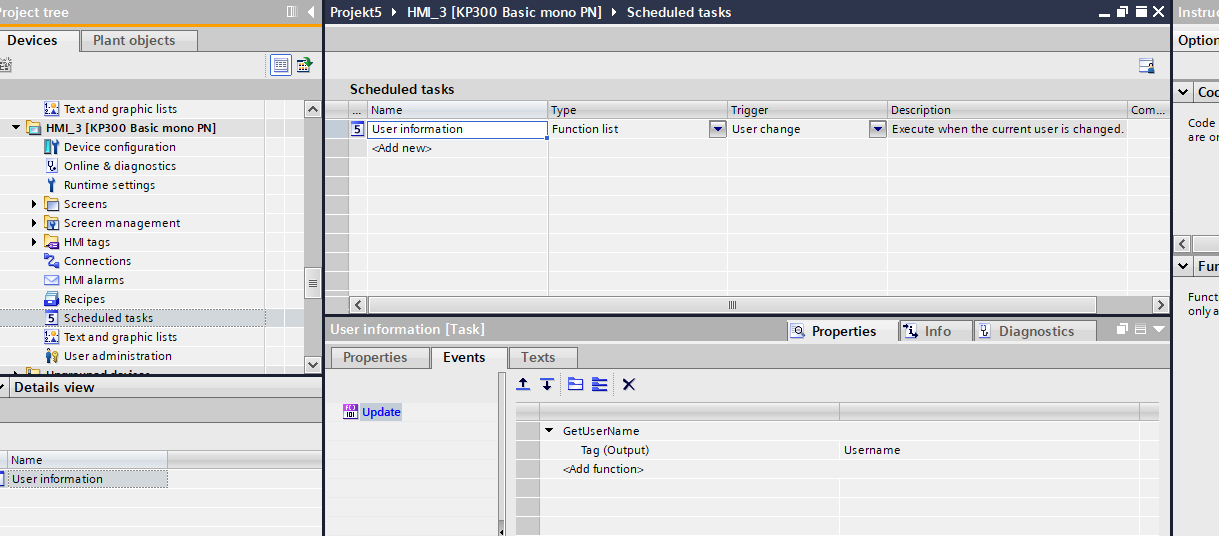Click <Add new> in Scheduled tasks table
Viewport: 1219px width, 536px height.
coord(402,148)
